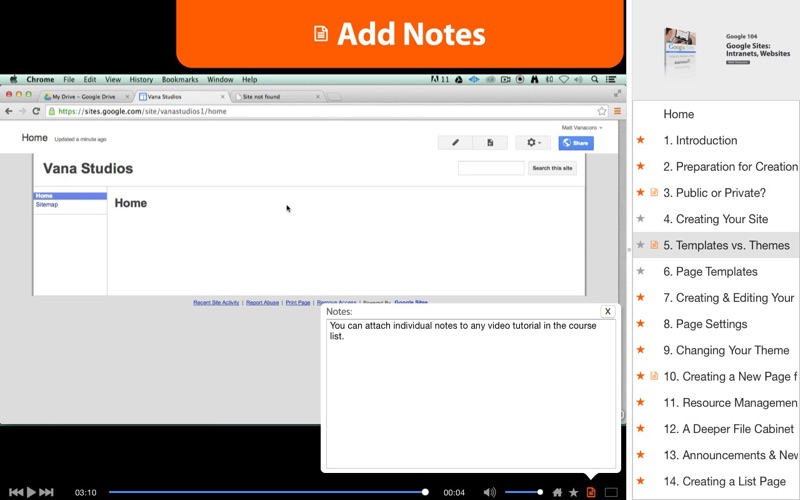Open lesson 5. Templates vs. Themes

click(727, 245)
